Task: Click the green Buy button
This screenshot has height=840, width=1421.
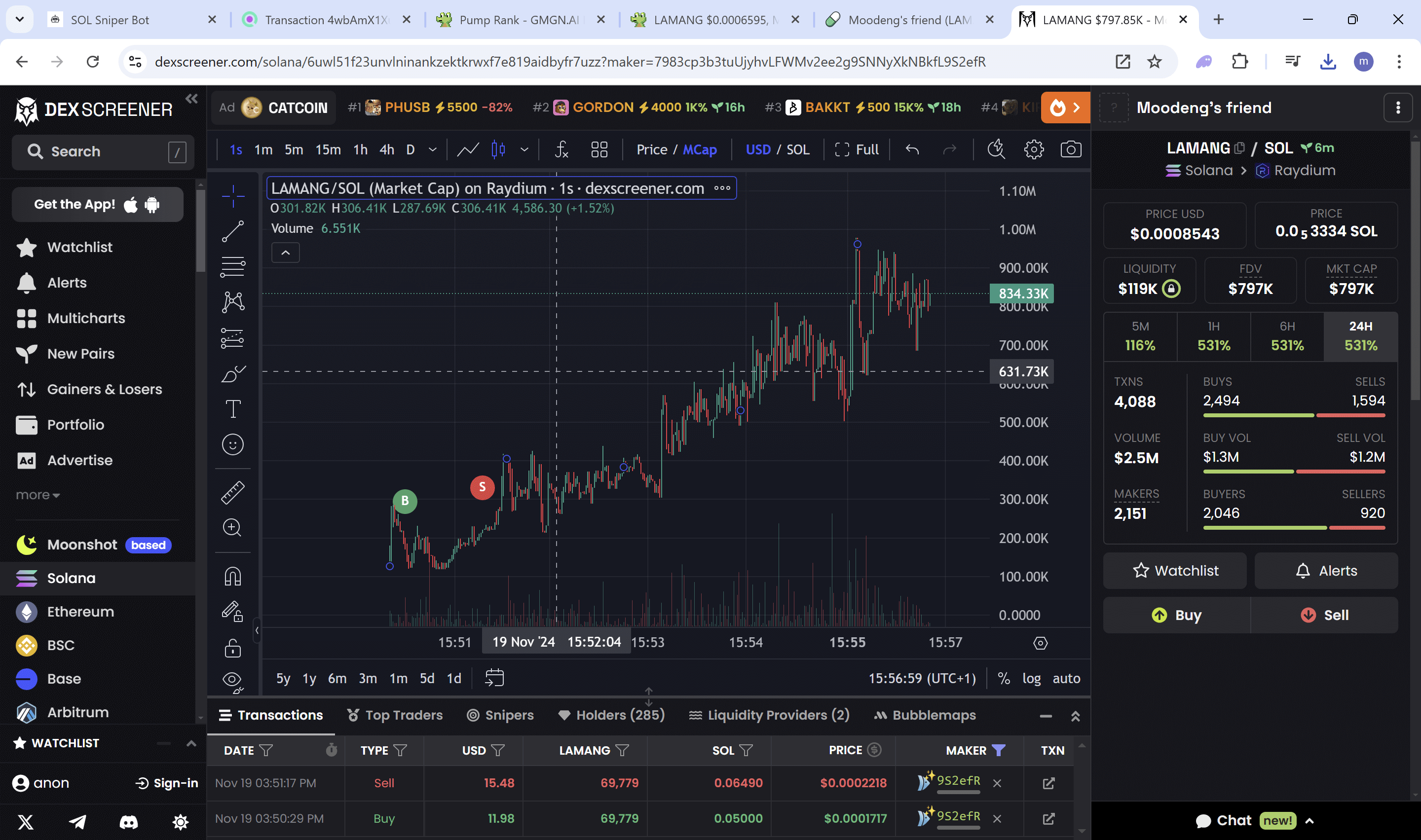Action: (x=1176, y=615)
